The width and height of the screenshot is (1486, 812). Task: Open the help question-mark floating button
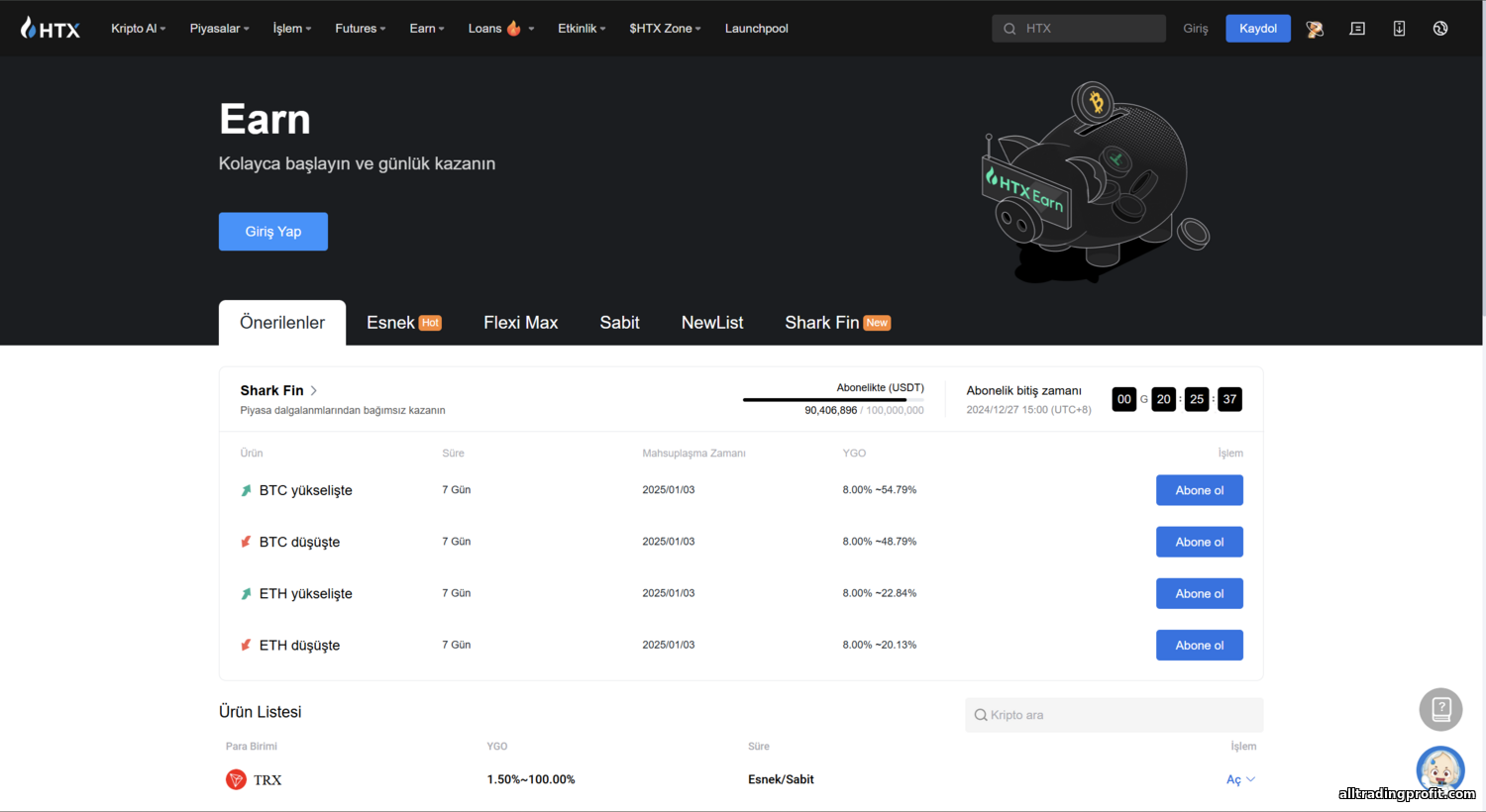tap(1440, 709)
